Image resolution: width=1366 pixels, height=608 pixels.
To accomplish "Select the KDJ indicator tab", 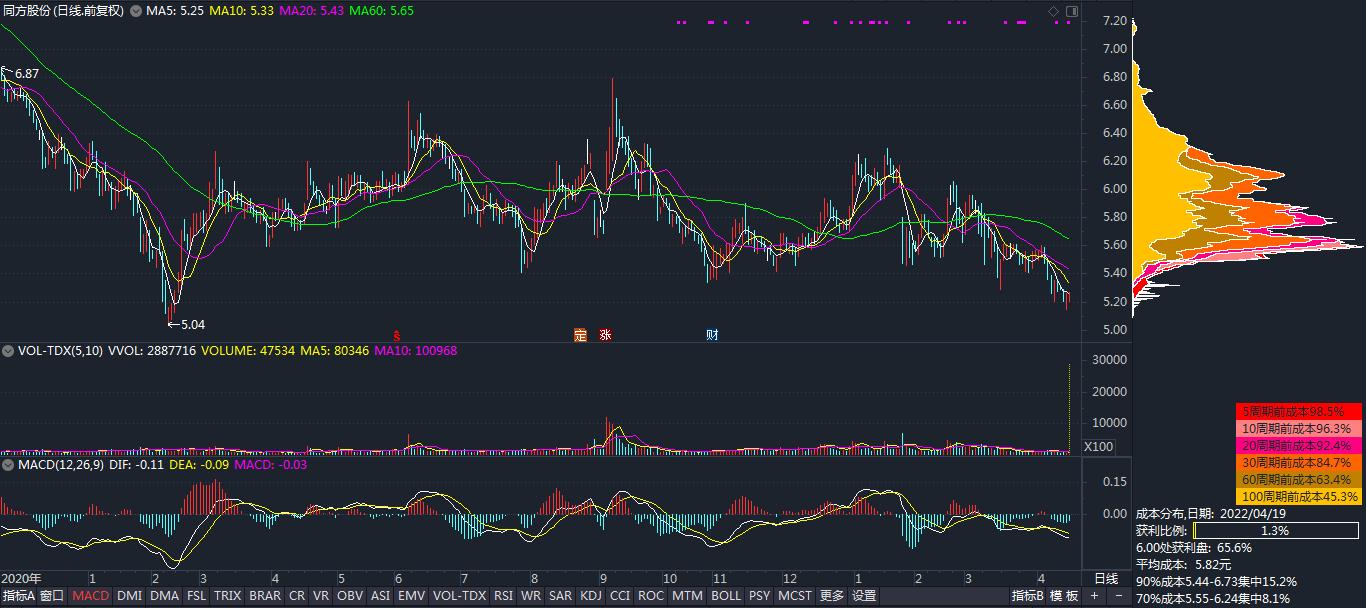I will pos(591,596).
